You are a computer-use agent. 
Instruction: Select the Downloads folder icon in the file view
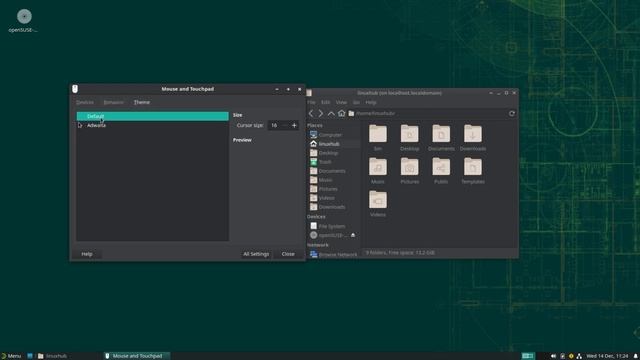473,134
